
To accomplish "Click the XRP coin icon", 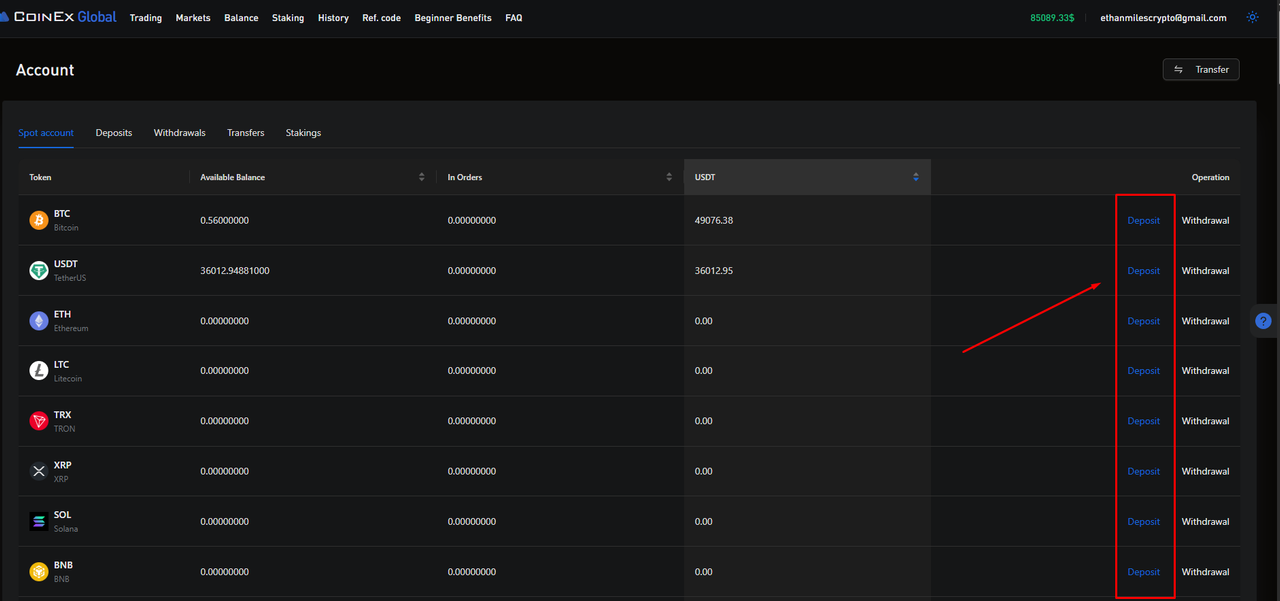I will (39, 471).
